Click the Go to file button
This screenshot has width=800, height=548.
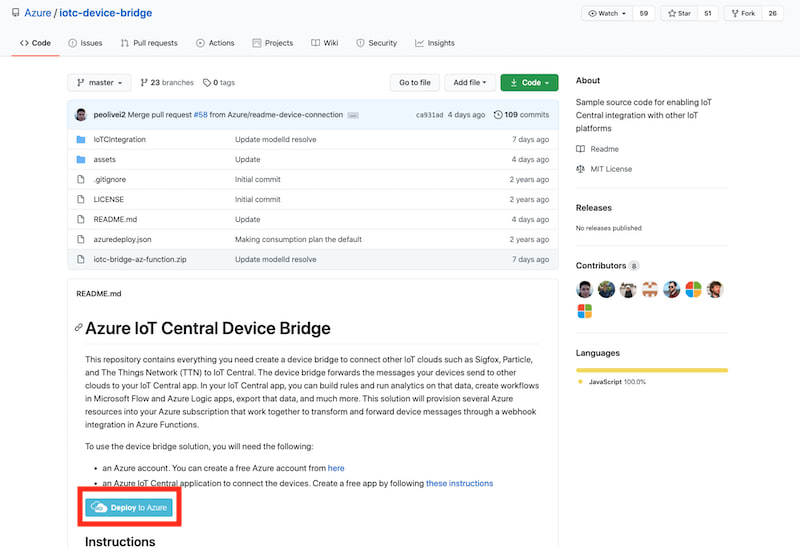pos(415,82)
